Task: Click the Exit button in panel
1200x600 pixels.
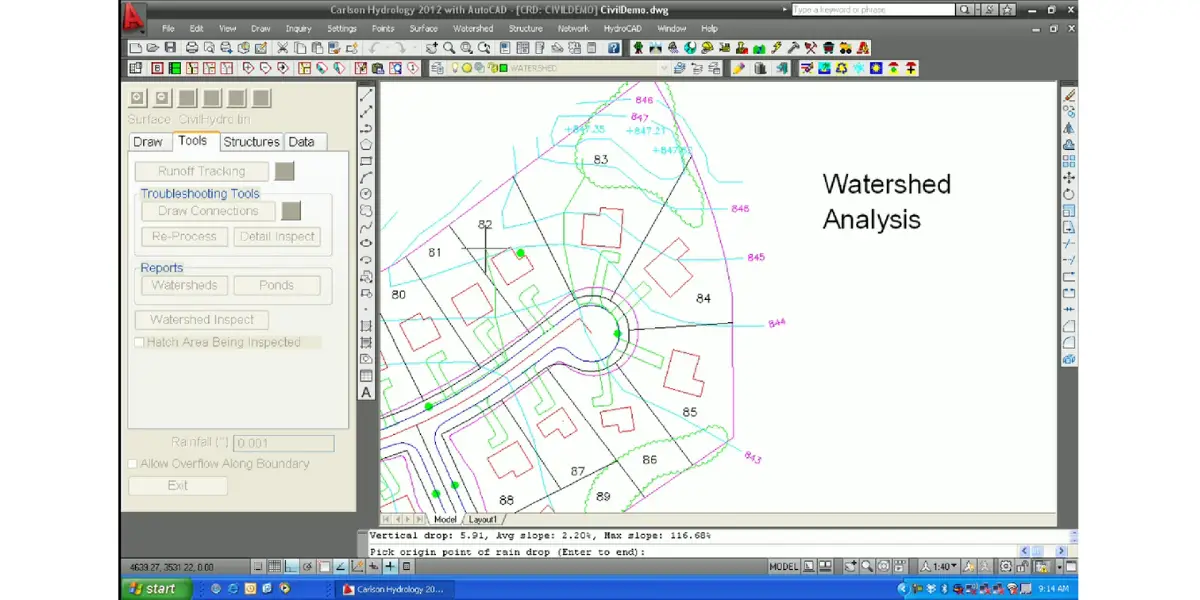Action: coord(178,485)
